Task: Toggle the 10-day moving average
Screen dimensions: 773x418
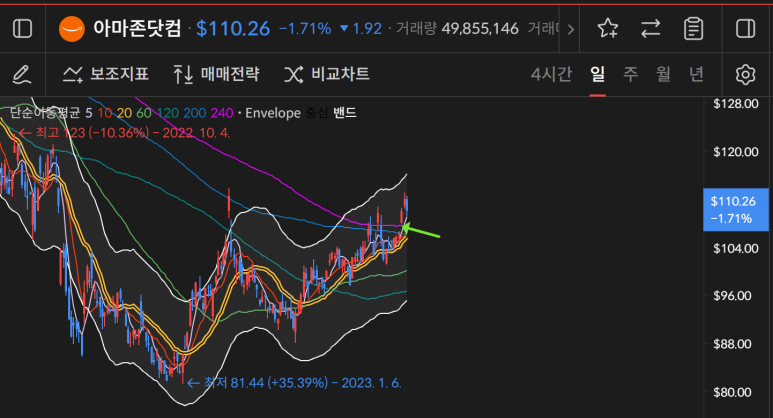Action: tap(105, 113)
